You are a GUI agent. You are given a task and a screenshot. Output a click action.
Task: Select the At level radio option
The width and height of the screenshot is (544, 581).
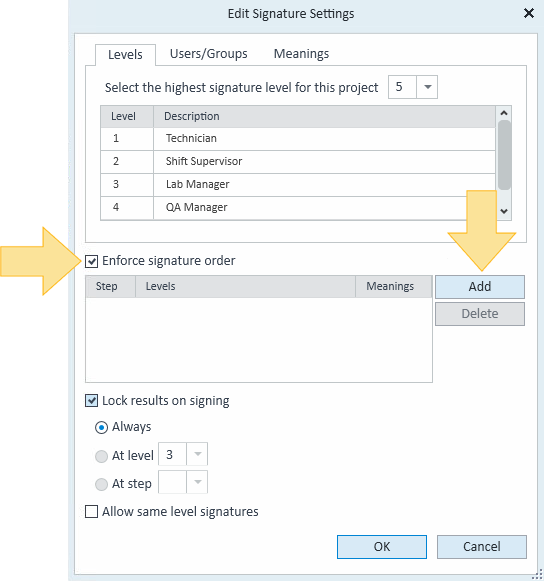(x=102, y=456)
